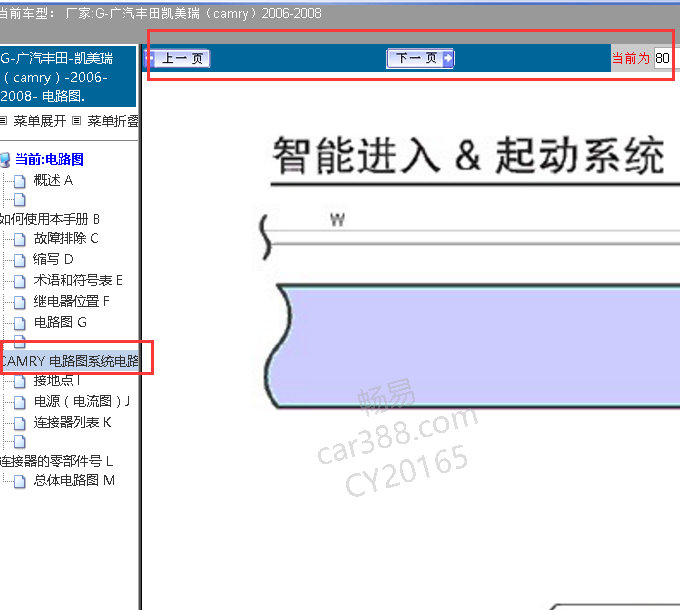
Task: Click the page icon beside 电路图 G
Action: (20, 323)
